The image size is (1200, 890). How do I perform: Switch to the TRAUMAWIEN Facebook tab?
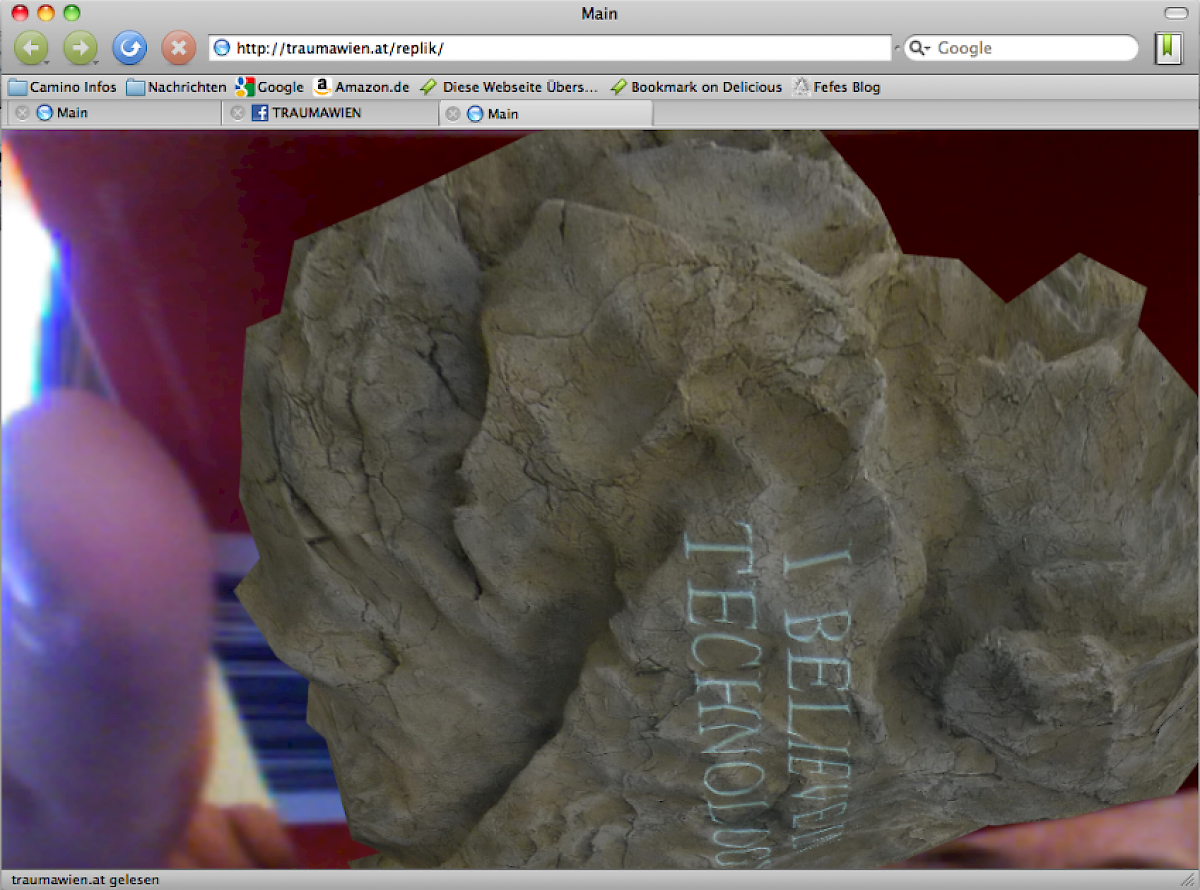point(316,113)
